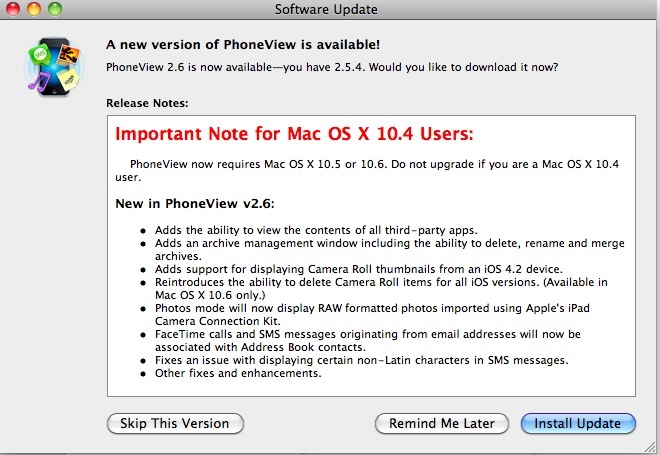Click the 'new version of PhoneView is available' headline

pos(247,45)
